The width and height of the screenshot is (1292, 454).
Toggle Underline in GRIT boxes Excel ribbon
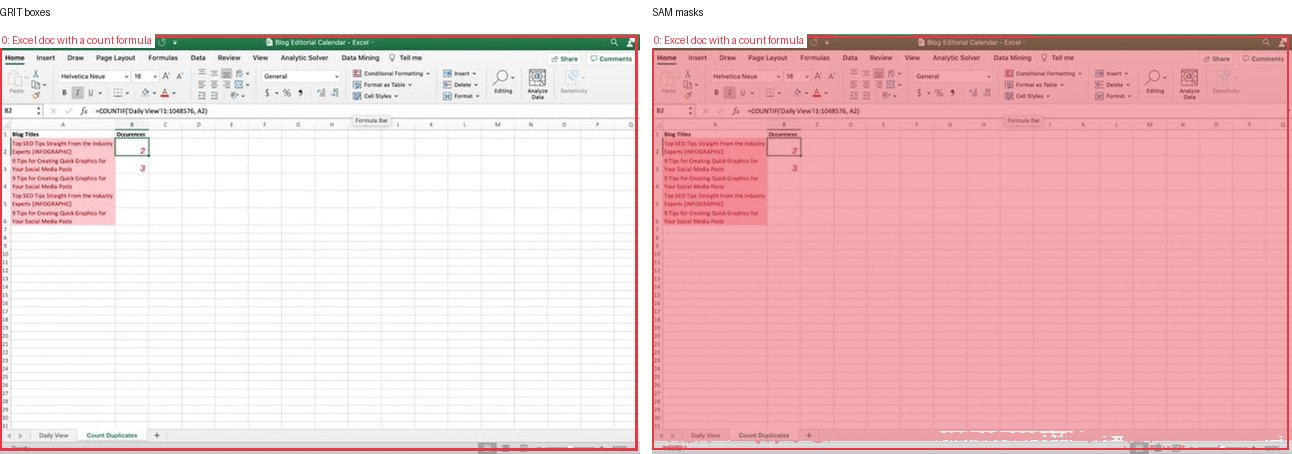pyautogui.click(x=91, y=93)
